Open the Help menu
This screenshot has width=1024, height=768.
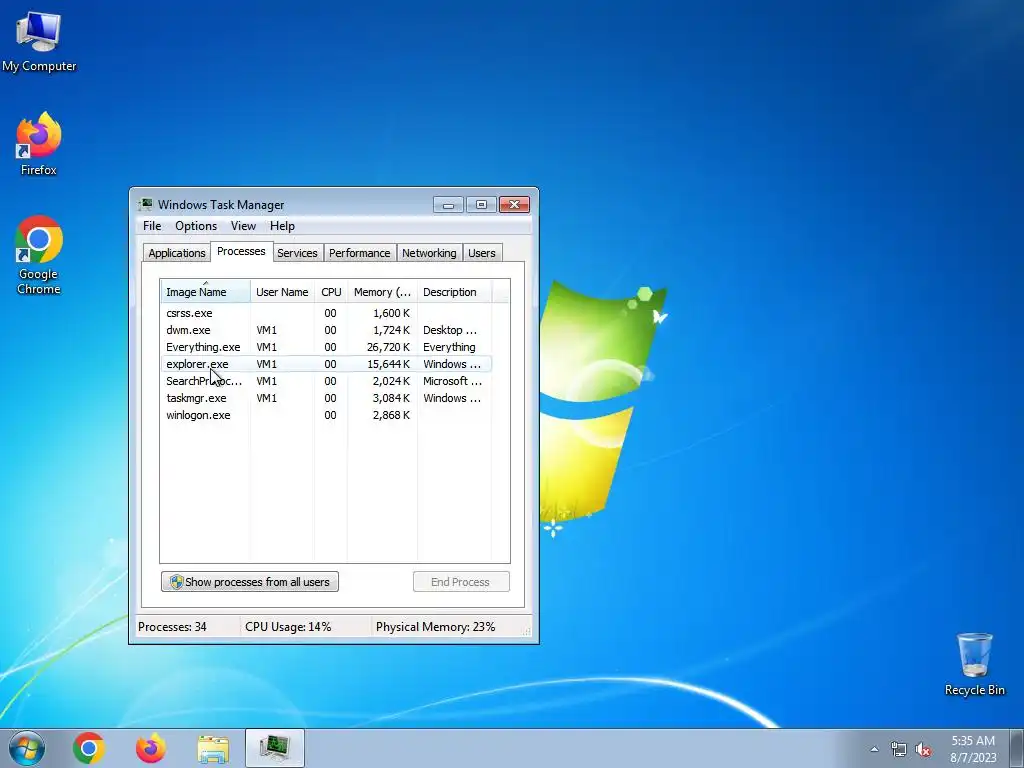tap(282, 226)
